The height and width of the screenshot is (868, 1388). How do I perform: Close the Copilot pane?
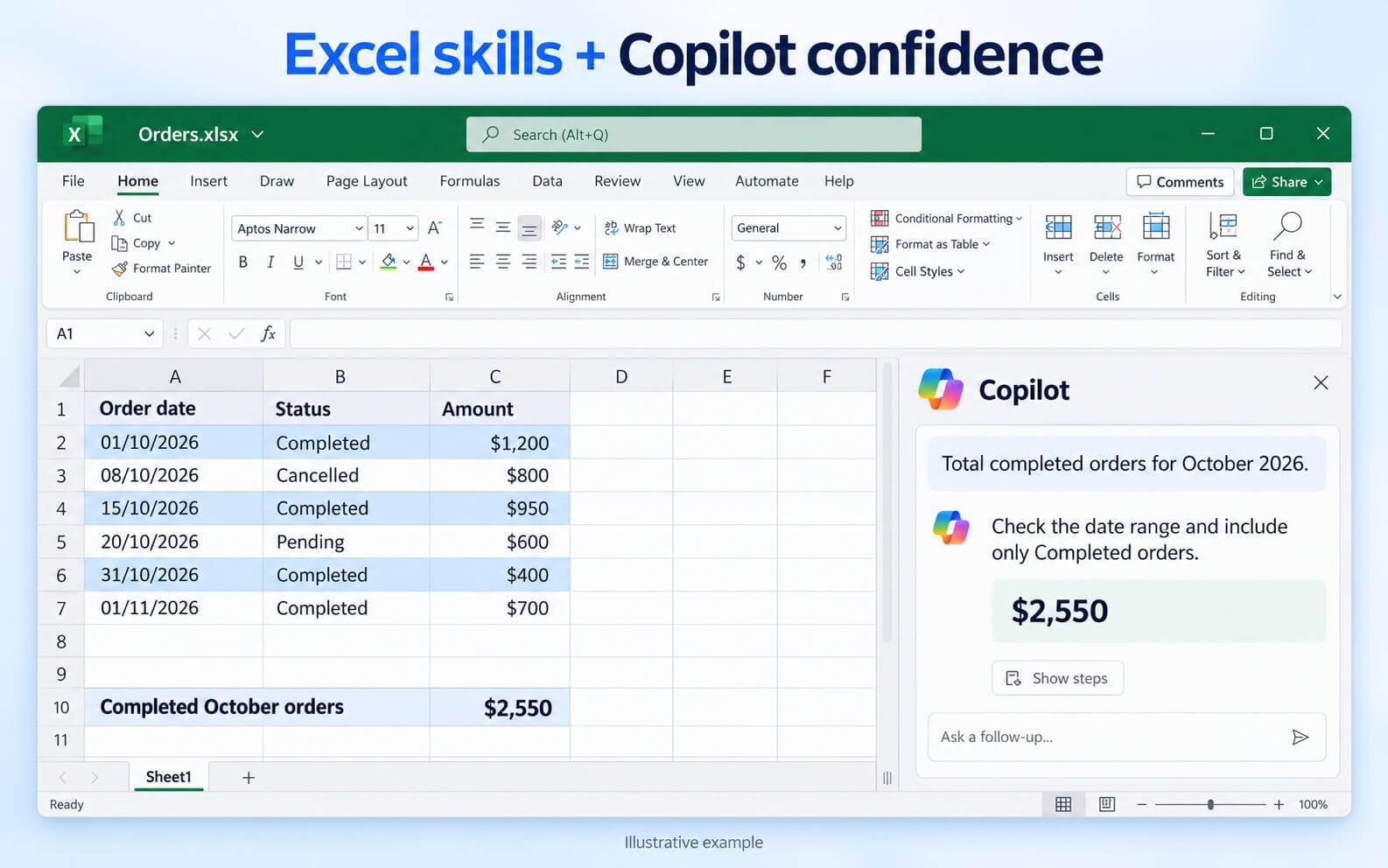(1321, 383)
